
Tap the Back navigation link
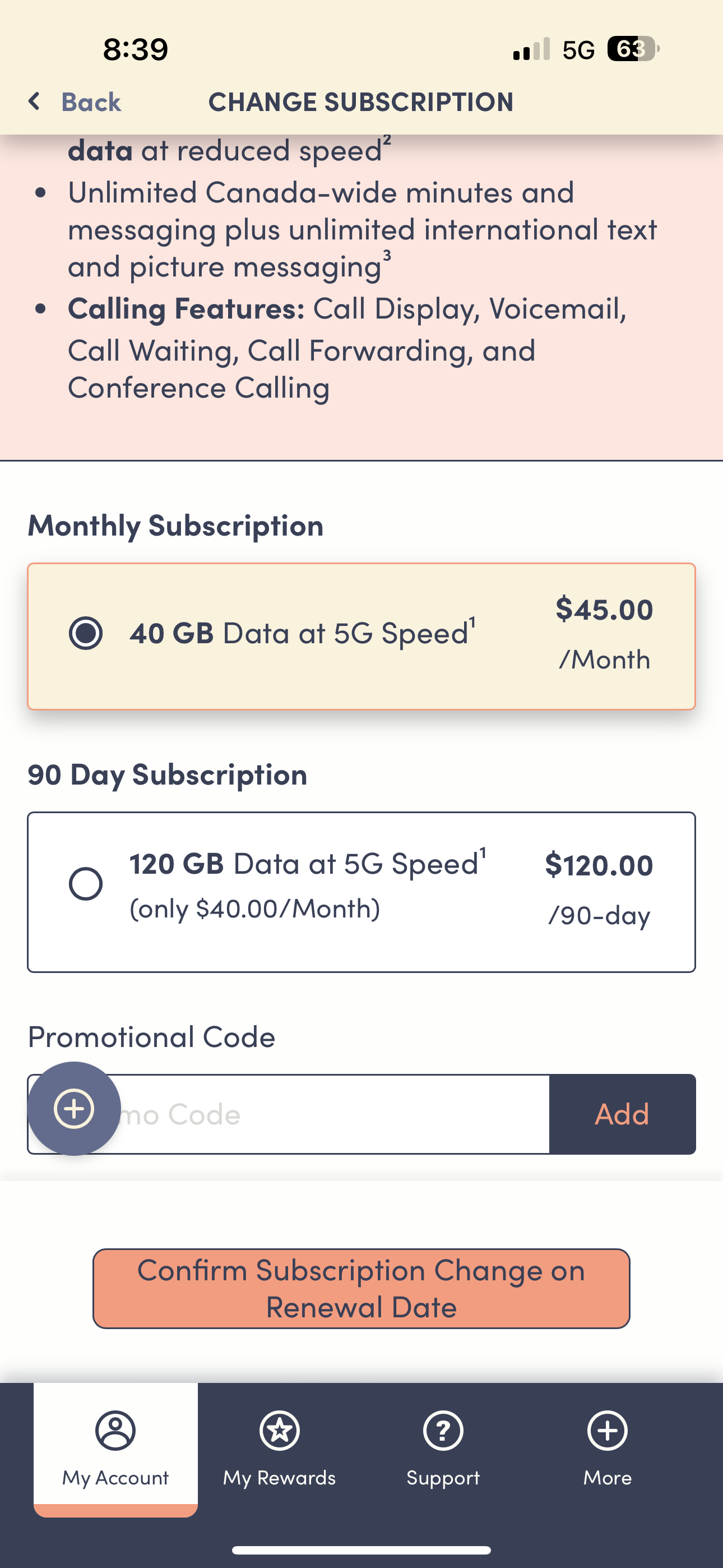[90, 102]
